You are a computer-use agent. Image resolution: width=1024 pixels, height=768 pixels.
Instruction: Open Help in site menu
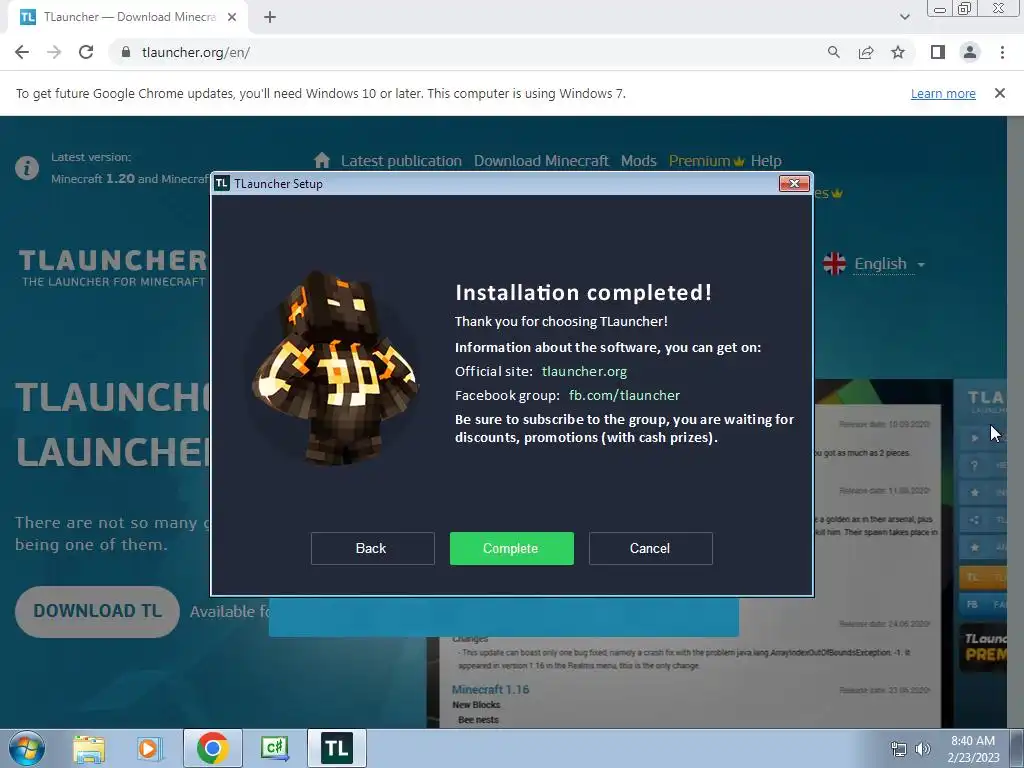point(766,161)
